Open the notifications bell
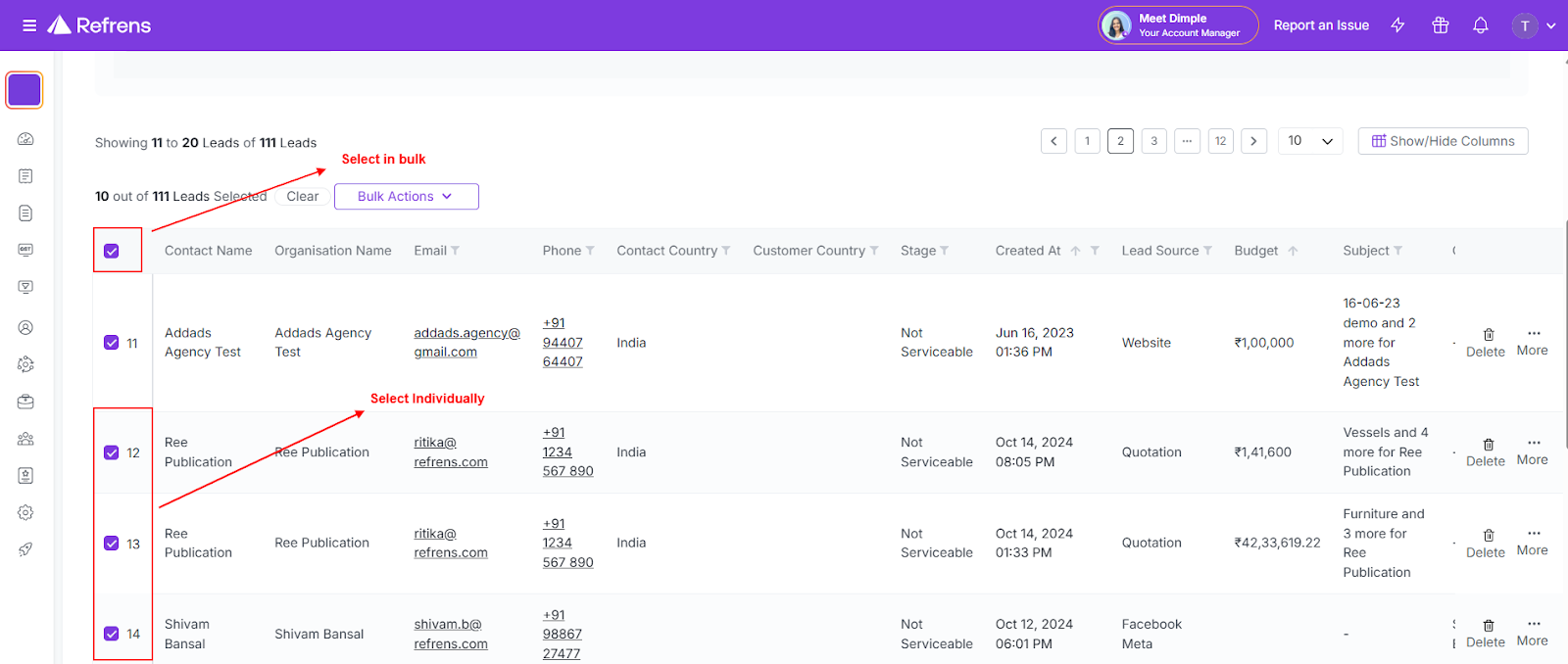 tap(1481, 25)
